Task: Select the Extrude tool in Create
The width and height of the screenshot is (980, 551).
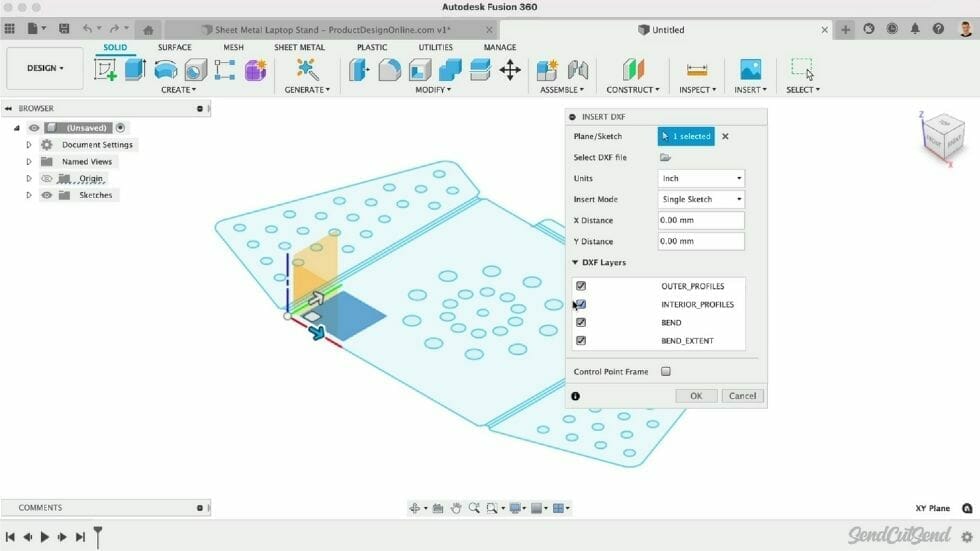Action: coord(135,69)
